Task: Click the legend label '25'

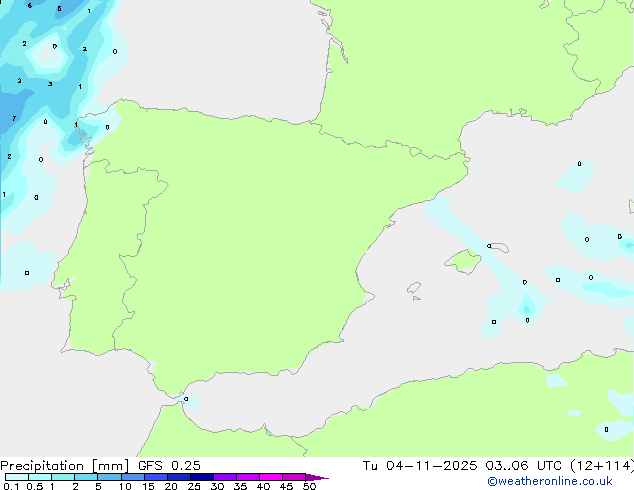Action: (x=194, y=486)
